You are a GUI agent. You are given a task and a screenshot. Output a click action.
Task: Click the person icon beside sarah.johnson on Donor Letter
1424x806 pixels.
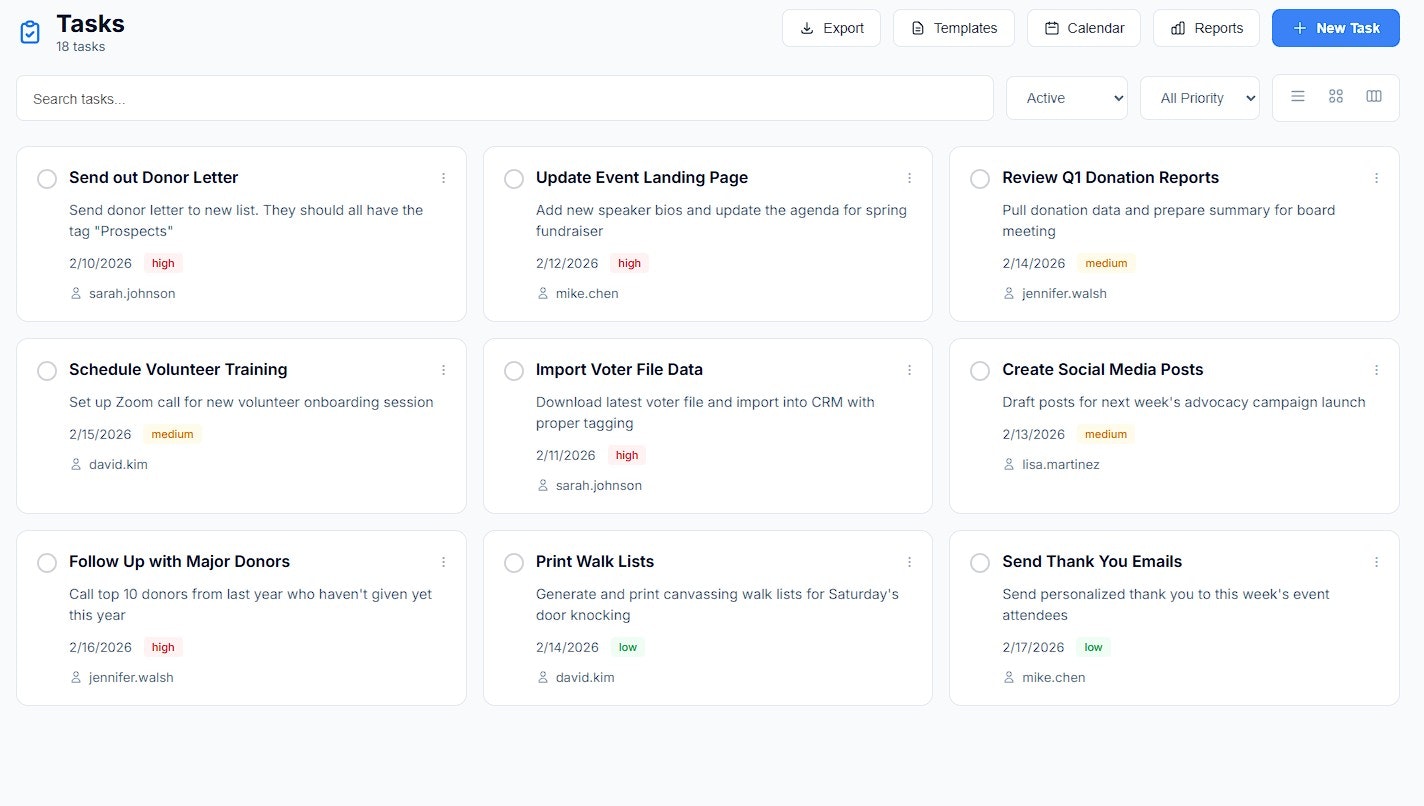click(x=76, y=293)
